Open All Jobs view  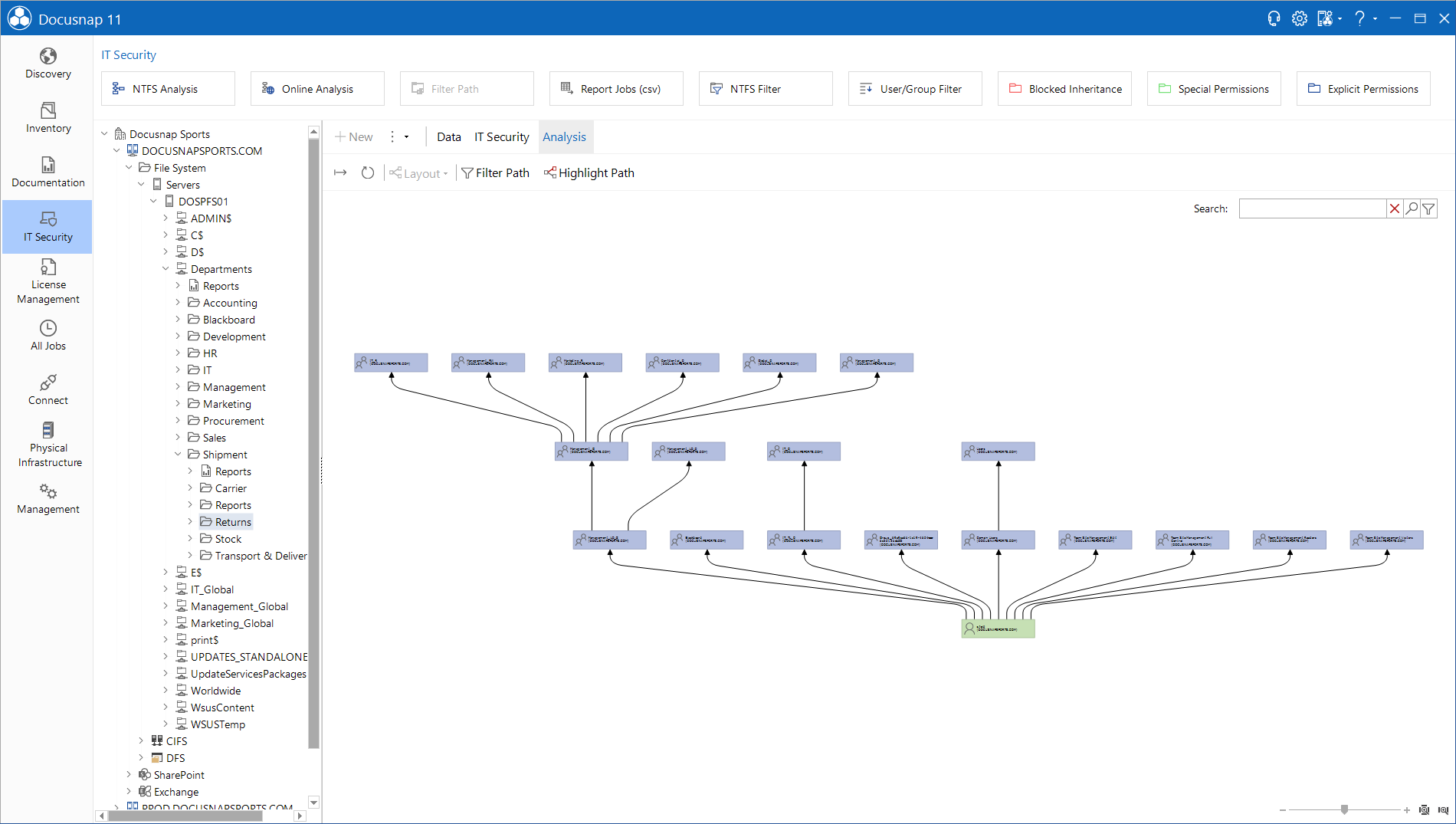click(48, 336)
